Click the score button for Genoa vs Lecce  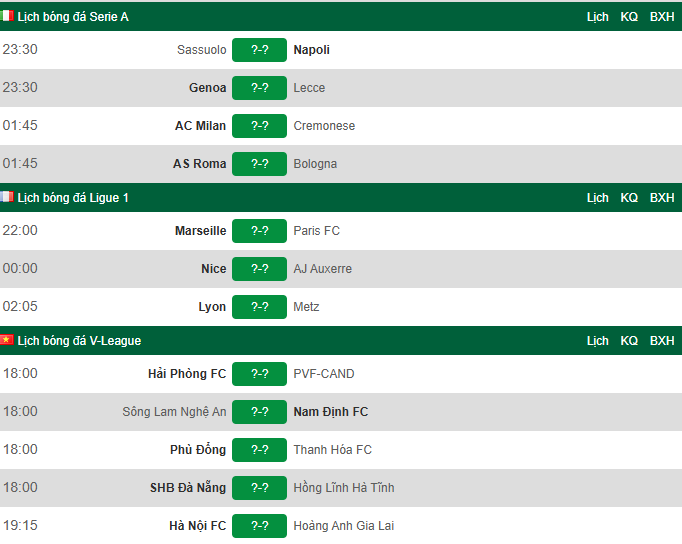259,88
